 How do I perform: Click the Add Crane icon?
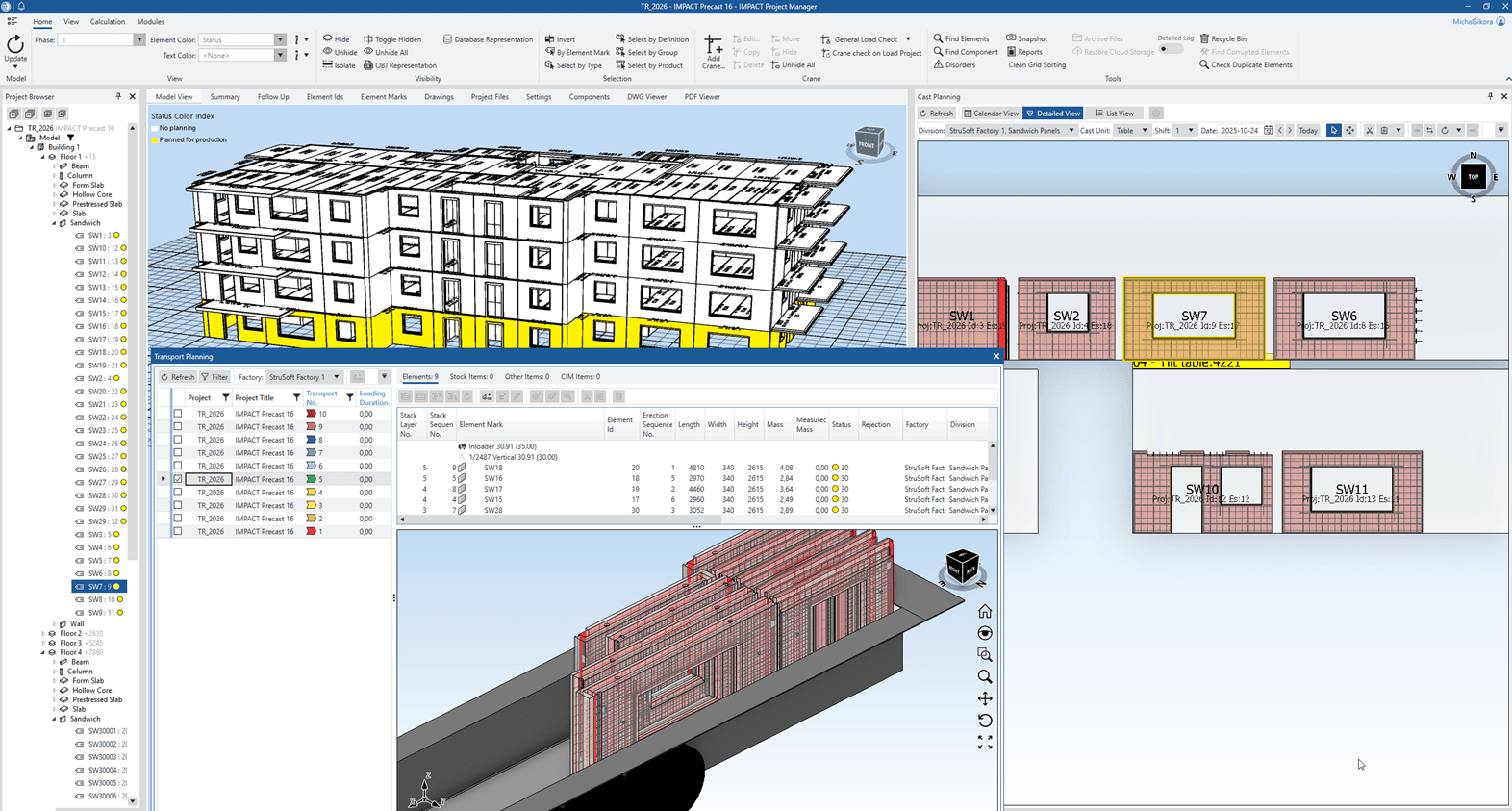713,46
